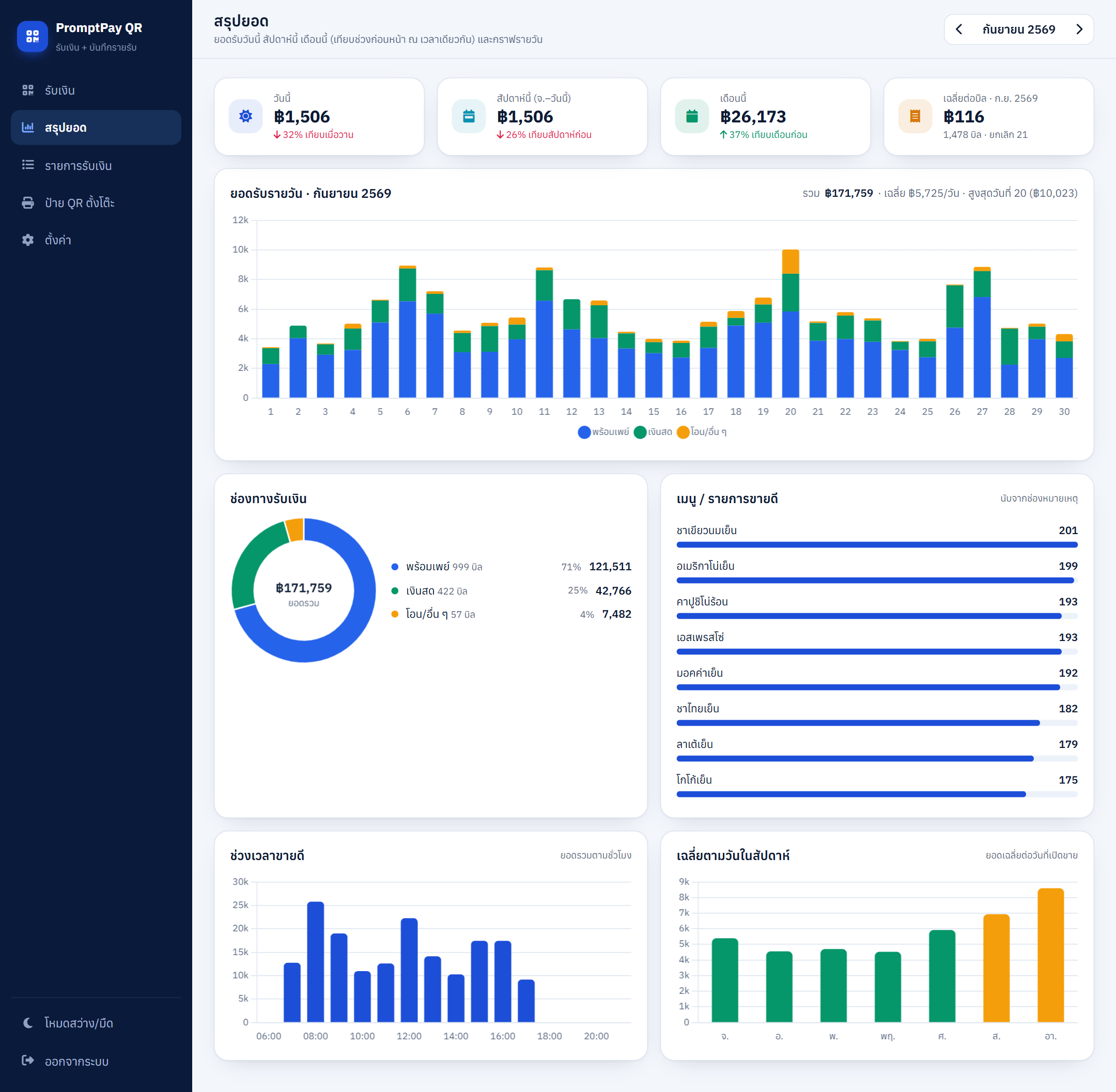This screenshot has height=1092, width=1116.
Task: Click the day 20 bar in daily chart
Action: pyautogui.click(x=790, y=323)
